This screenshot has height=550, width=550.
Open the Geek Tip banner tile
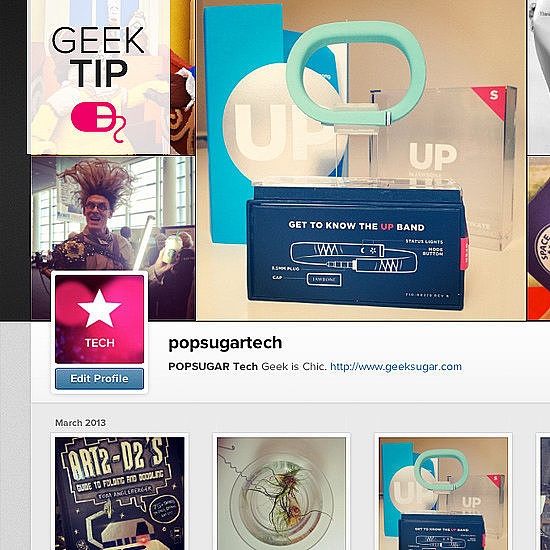99,77
